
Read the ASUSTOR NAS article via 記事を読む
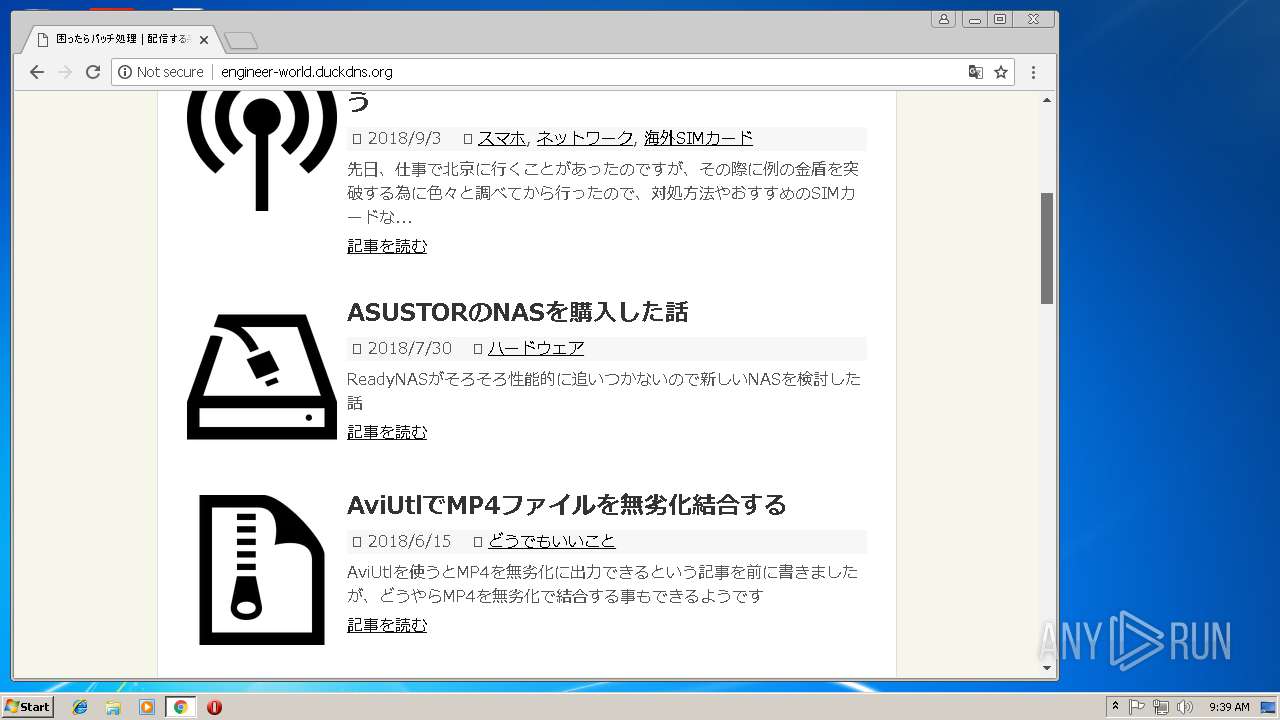coord(387,432)
